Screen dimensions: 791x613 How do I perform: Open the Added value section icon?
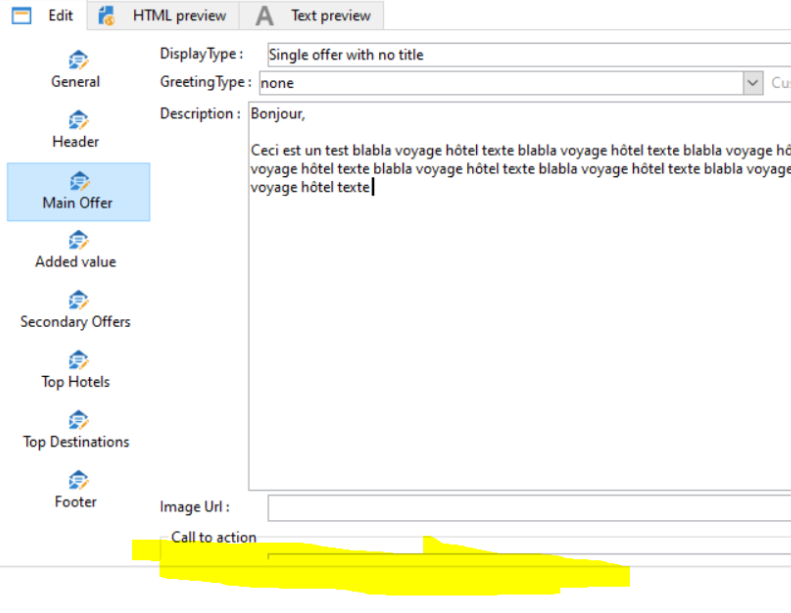(x=78, y=240)
